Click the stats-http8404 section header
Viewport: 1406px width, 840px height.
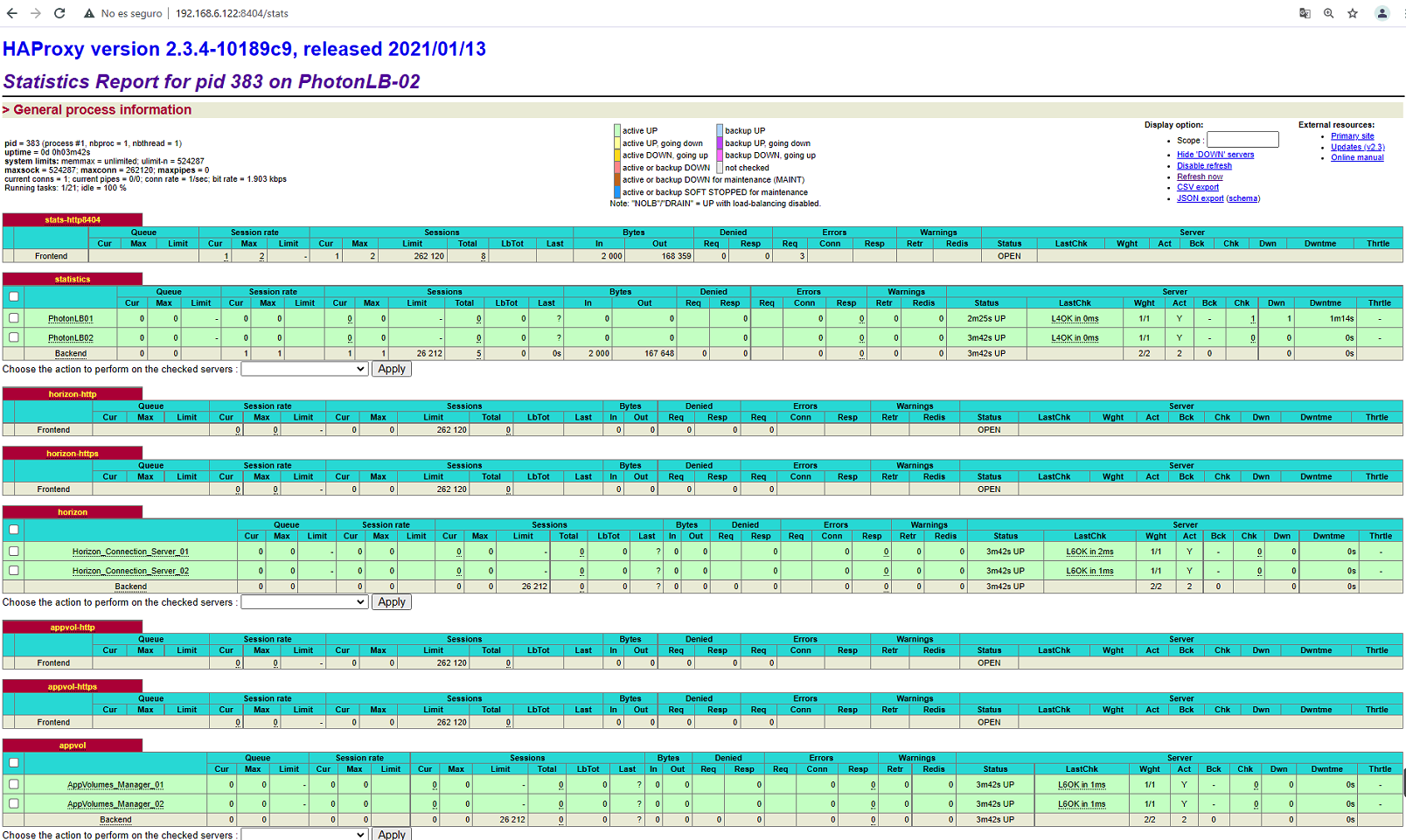73,219
